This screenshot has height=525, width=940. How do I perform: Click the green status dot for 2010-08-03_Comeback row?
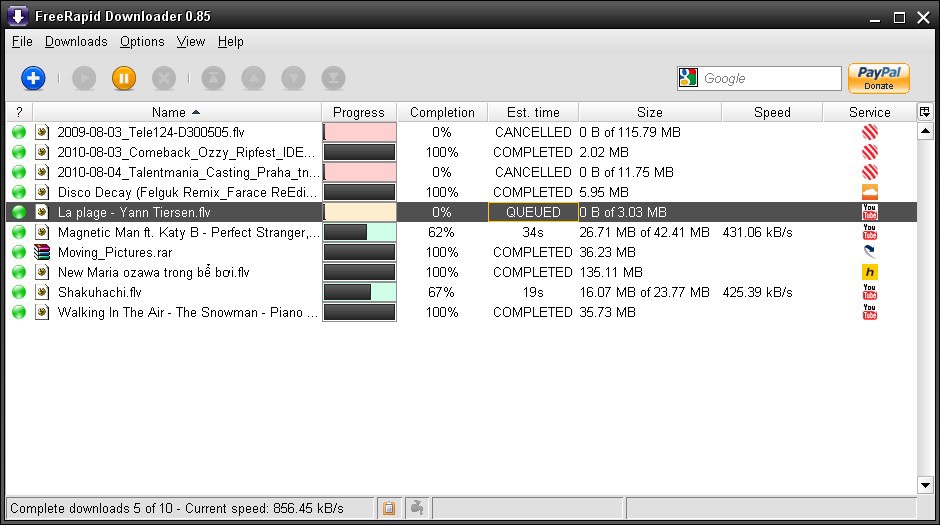pyautogui.click(x=19, y=152)
